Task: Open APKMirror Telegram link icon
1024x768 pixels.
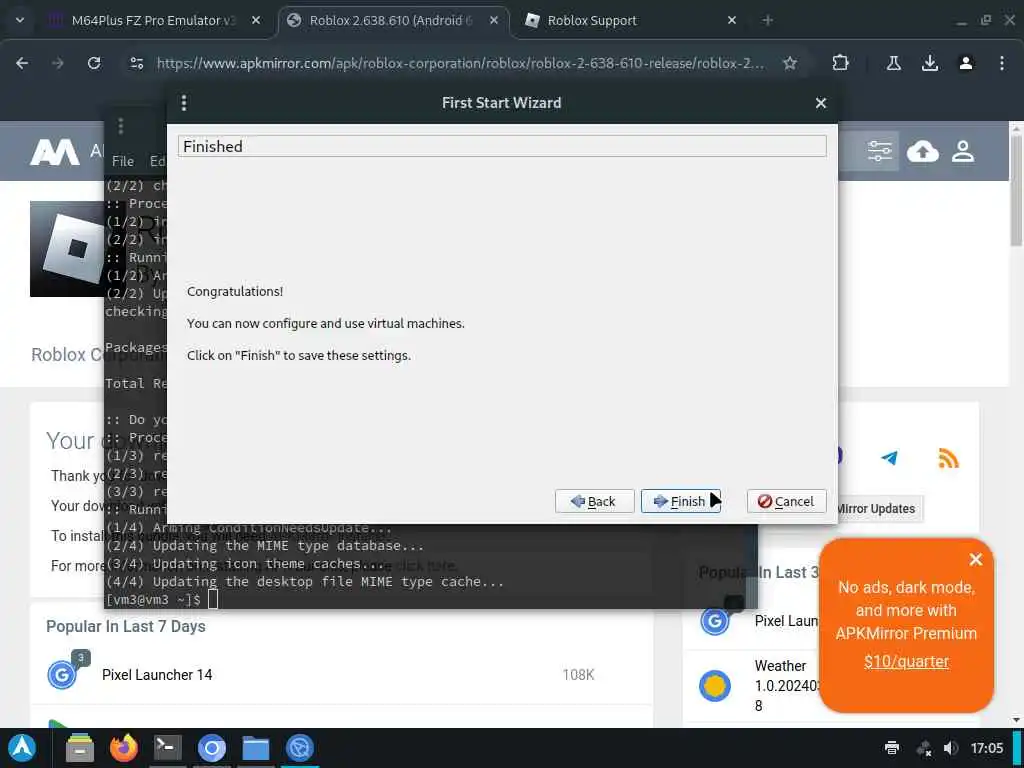Action: 889,458
